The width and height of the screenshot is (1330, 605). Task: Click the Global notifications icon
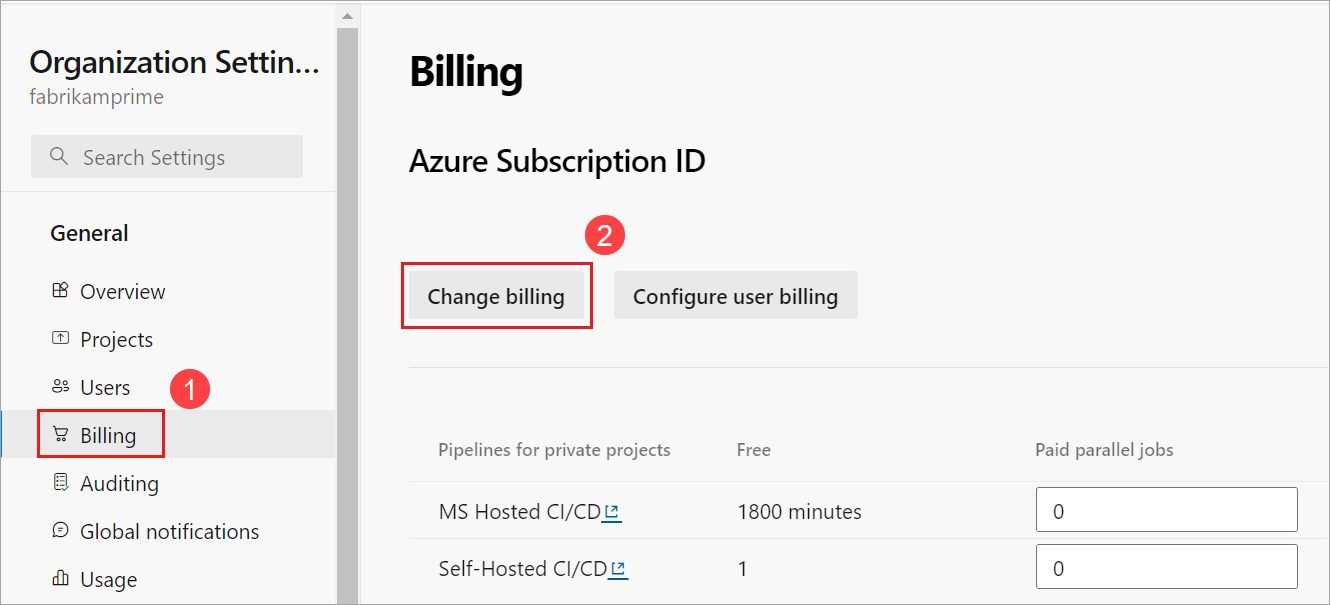coord(60,531)
